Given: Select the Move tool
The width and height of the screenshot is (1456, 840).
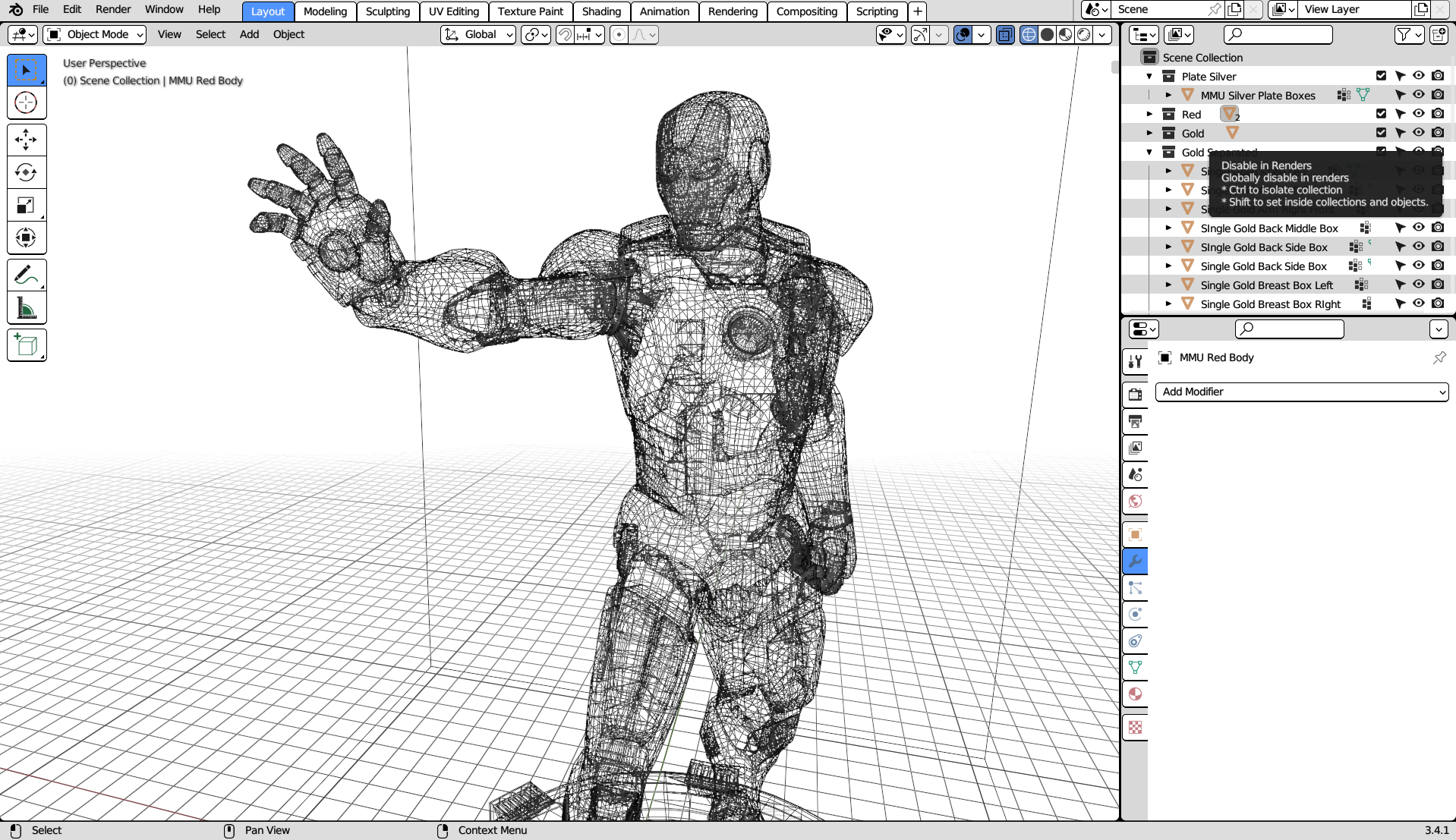Looking at the screenshot, I should tap(27, 140).
